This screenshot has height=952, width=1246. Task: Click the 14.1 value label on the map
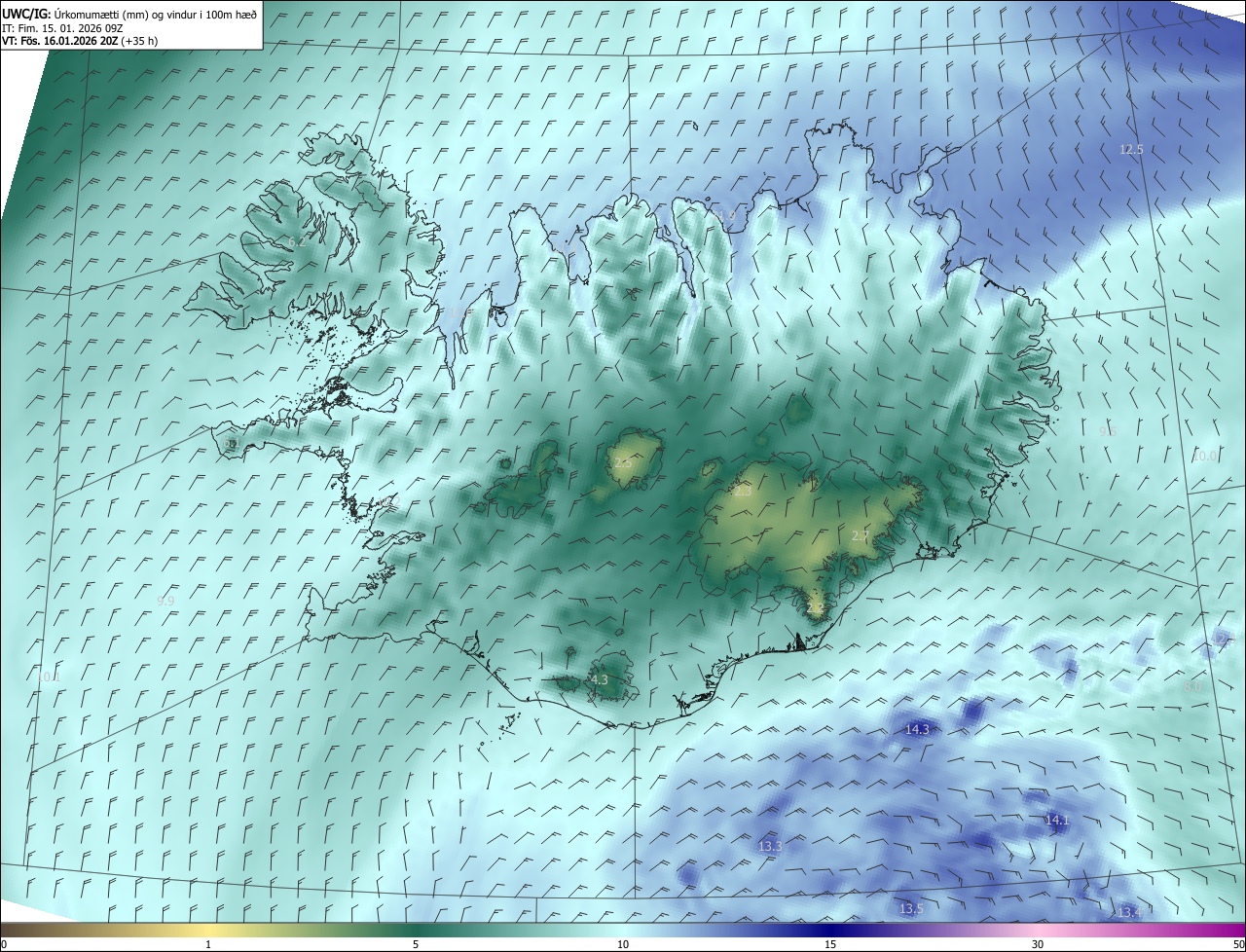coord(1057,821)
